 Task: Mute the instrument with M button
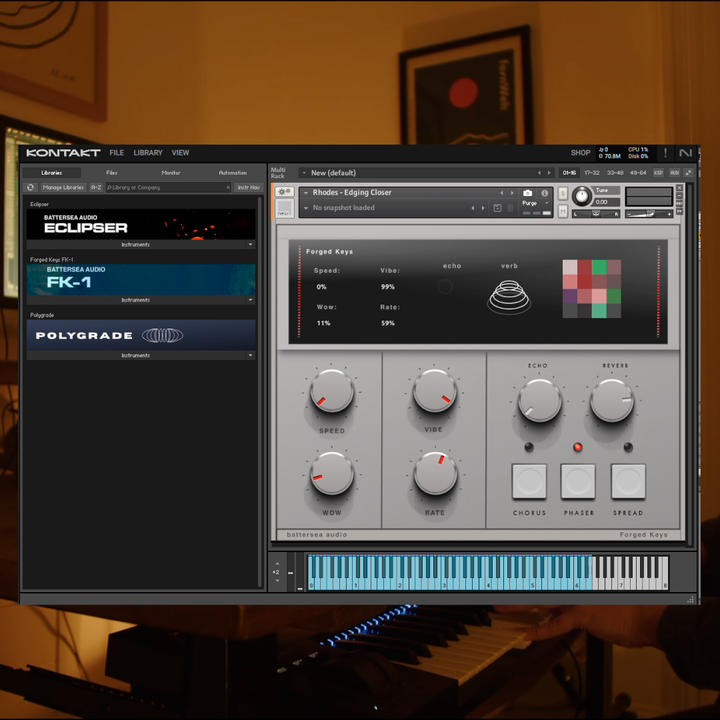(x=563, y=212)
